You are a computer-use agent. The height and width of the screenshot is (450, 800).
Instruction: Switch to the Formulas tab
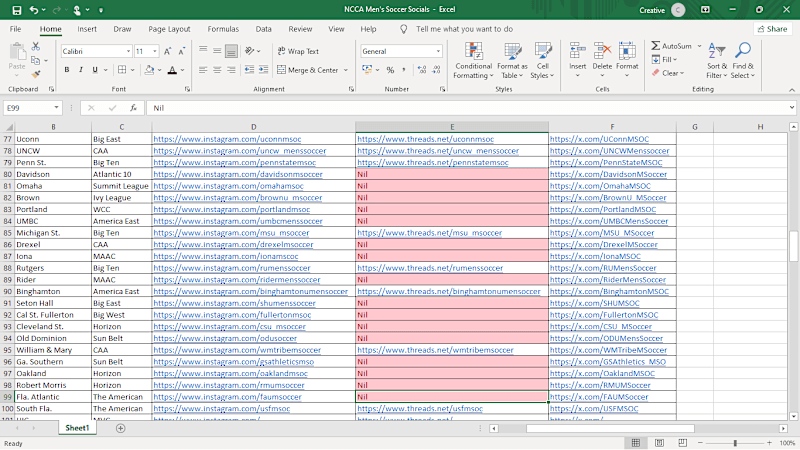pos(223,29)
